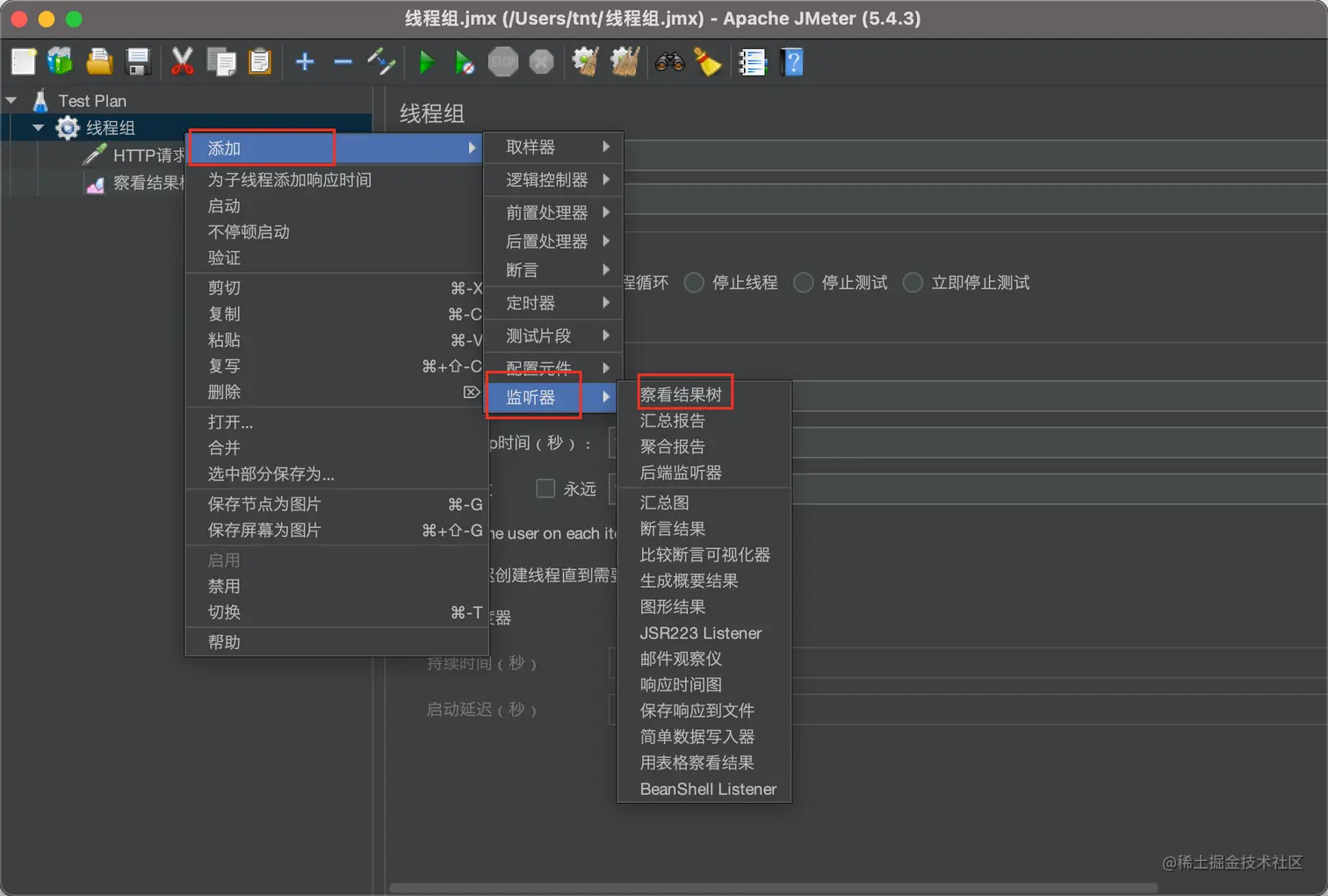The width and height of the screenshot is (1328, 896).
Task: Click the gear icon beside 线程组
Action: (68, 128)
